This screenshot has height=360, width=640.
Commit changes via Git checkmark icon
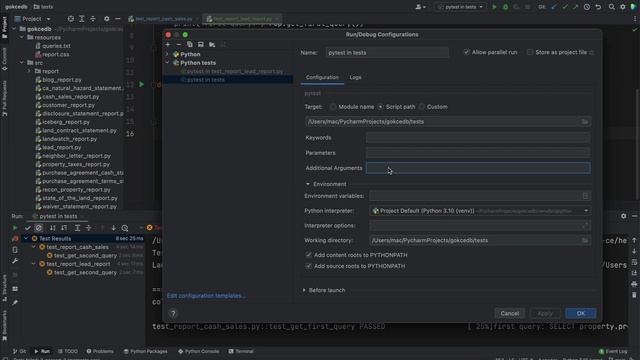tap(565, 7)
